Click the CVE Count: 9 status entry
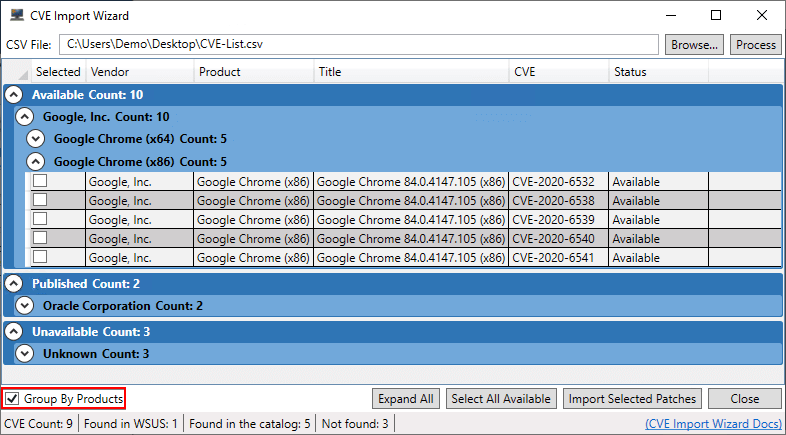 (38, 424)
